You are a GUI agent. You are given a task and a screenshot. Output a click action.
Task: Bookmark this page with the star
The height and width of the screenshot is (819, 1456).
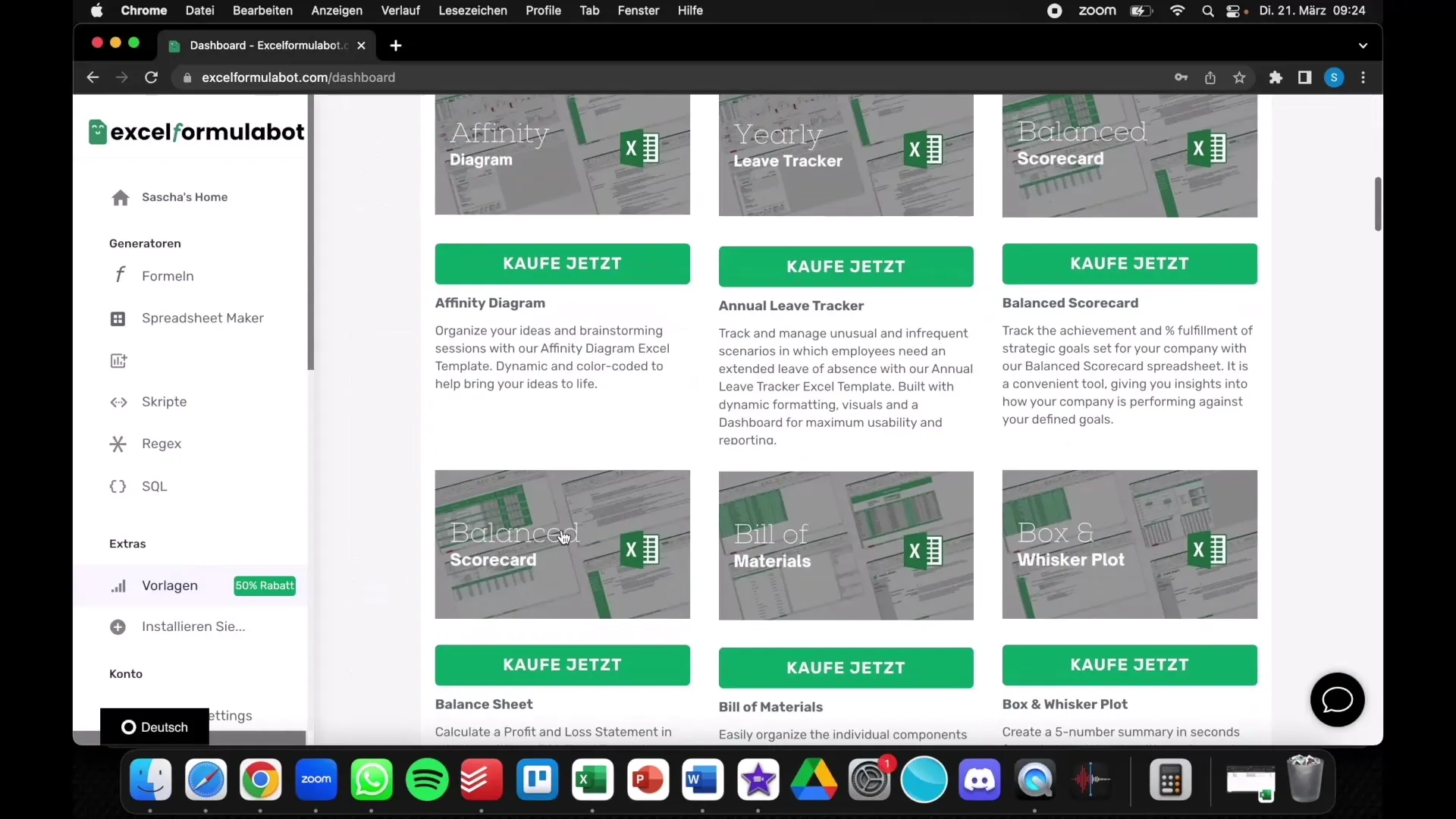(1239, 77)
